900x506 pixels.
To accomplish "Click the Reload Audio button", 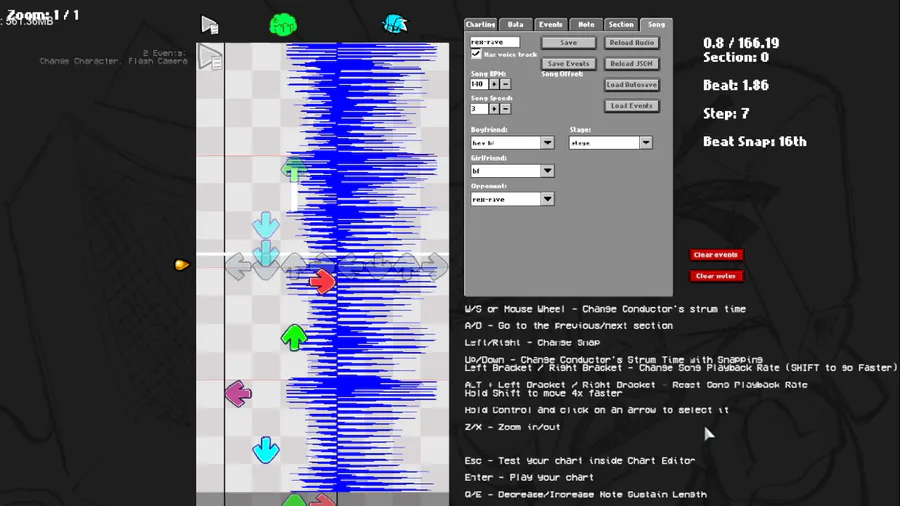I will 631,42.
